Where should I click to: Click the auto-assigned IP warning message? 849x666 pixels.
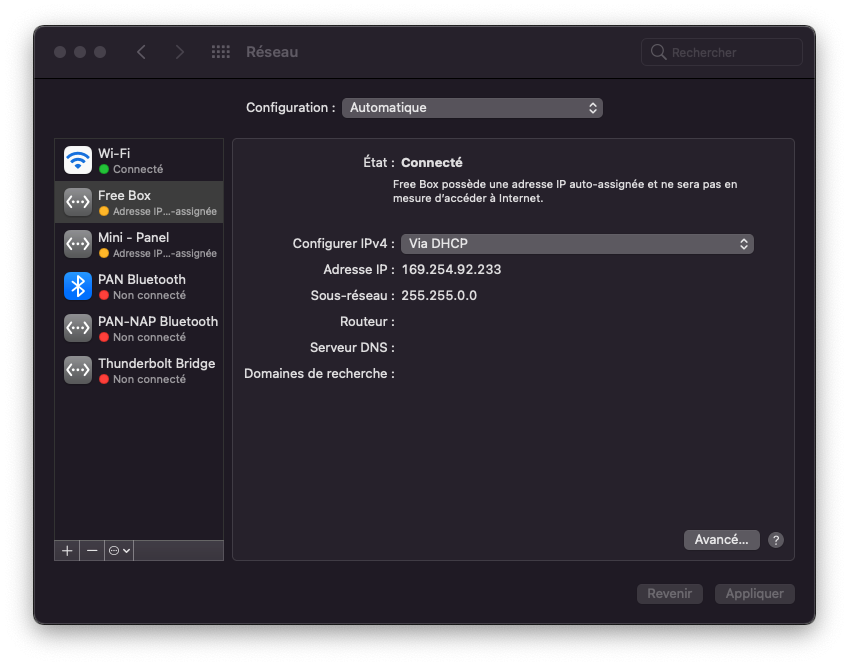point(565,191)
